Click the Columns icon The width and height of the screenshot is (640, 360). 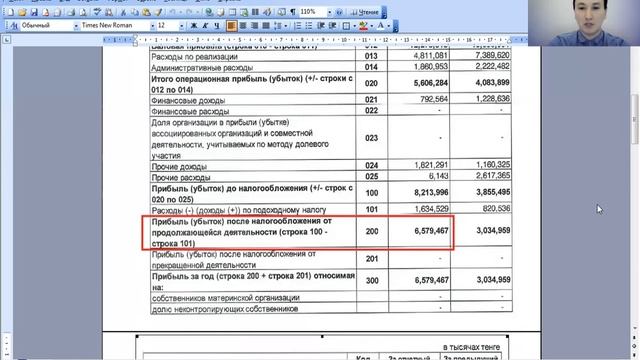[x=255, y=12]
